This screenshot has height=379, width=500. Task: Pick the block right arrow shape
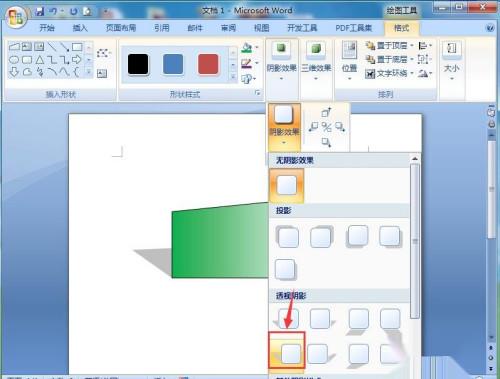77,60
